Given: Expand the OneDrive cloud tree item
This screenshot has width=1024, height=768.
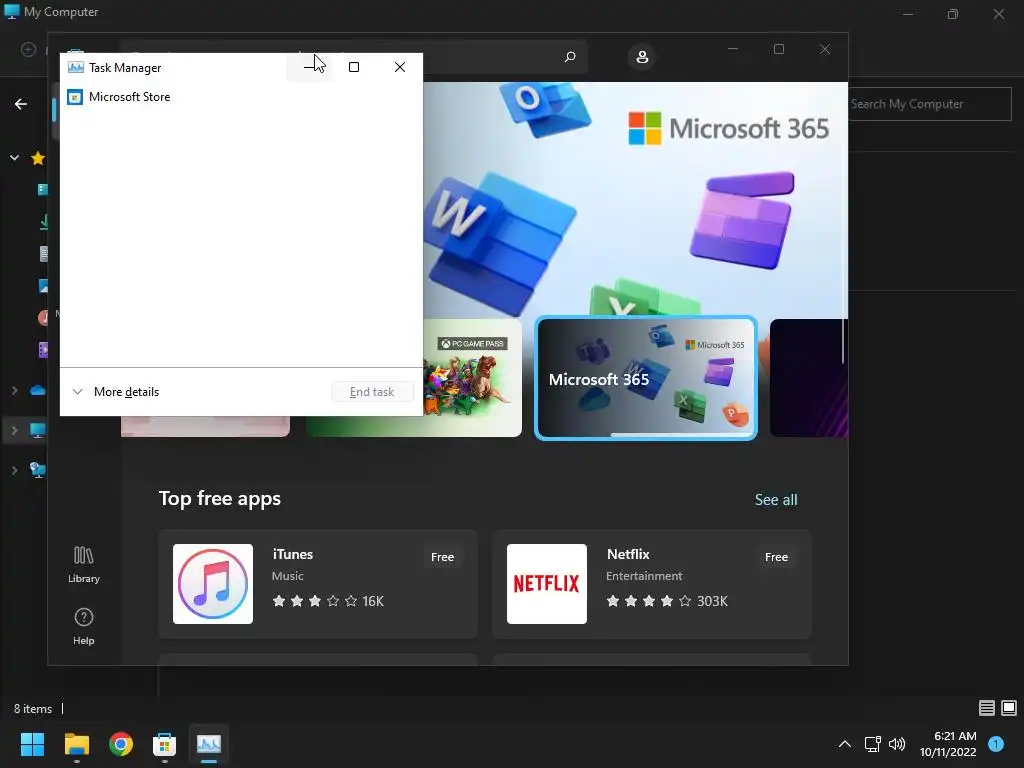Looking at the screenshot, I should (x=14, y=391).
